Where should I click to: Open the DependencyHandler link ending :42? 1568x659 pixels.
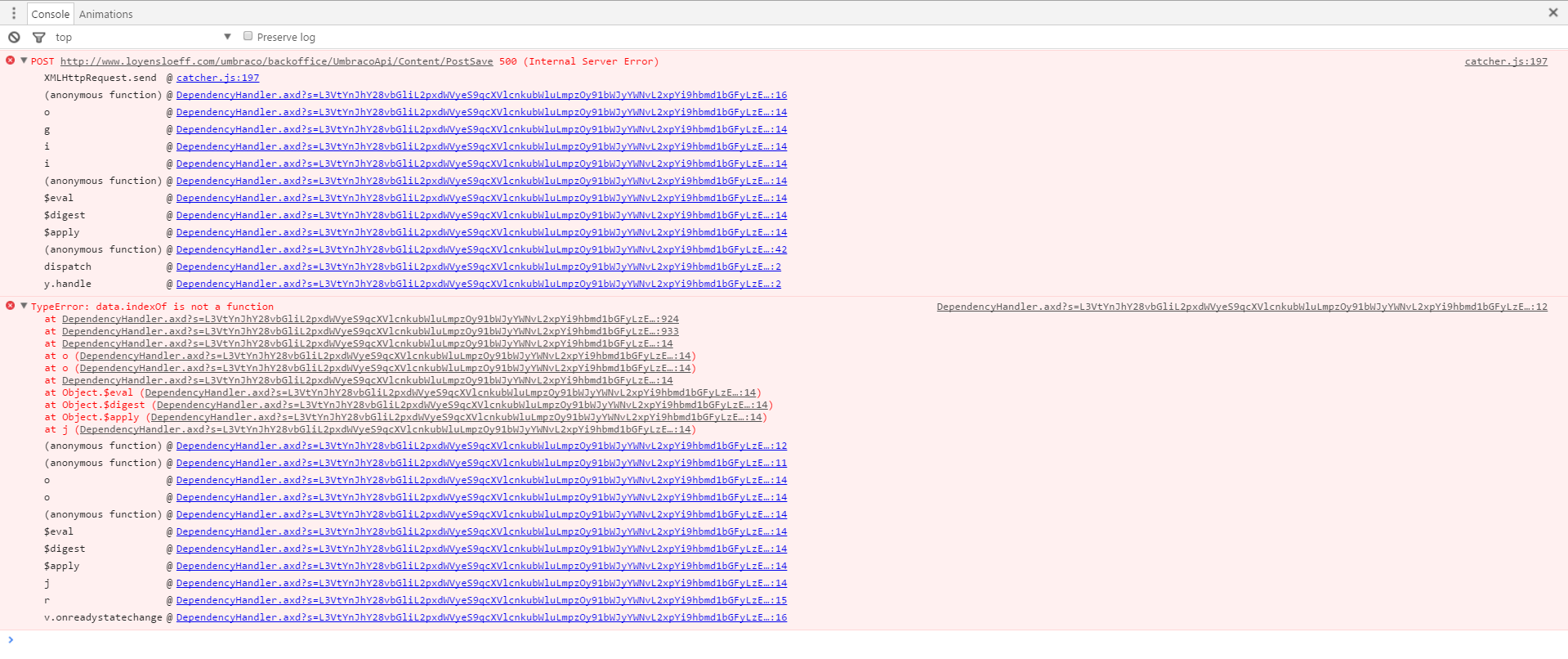481,249
